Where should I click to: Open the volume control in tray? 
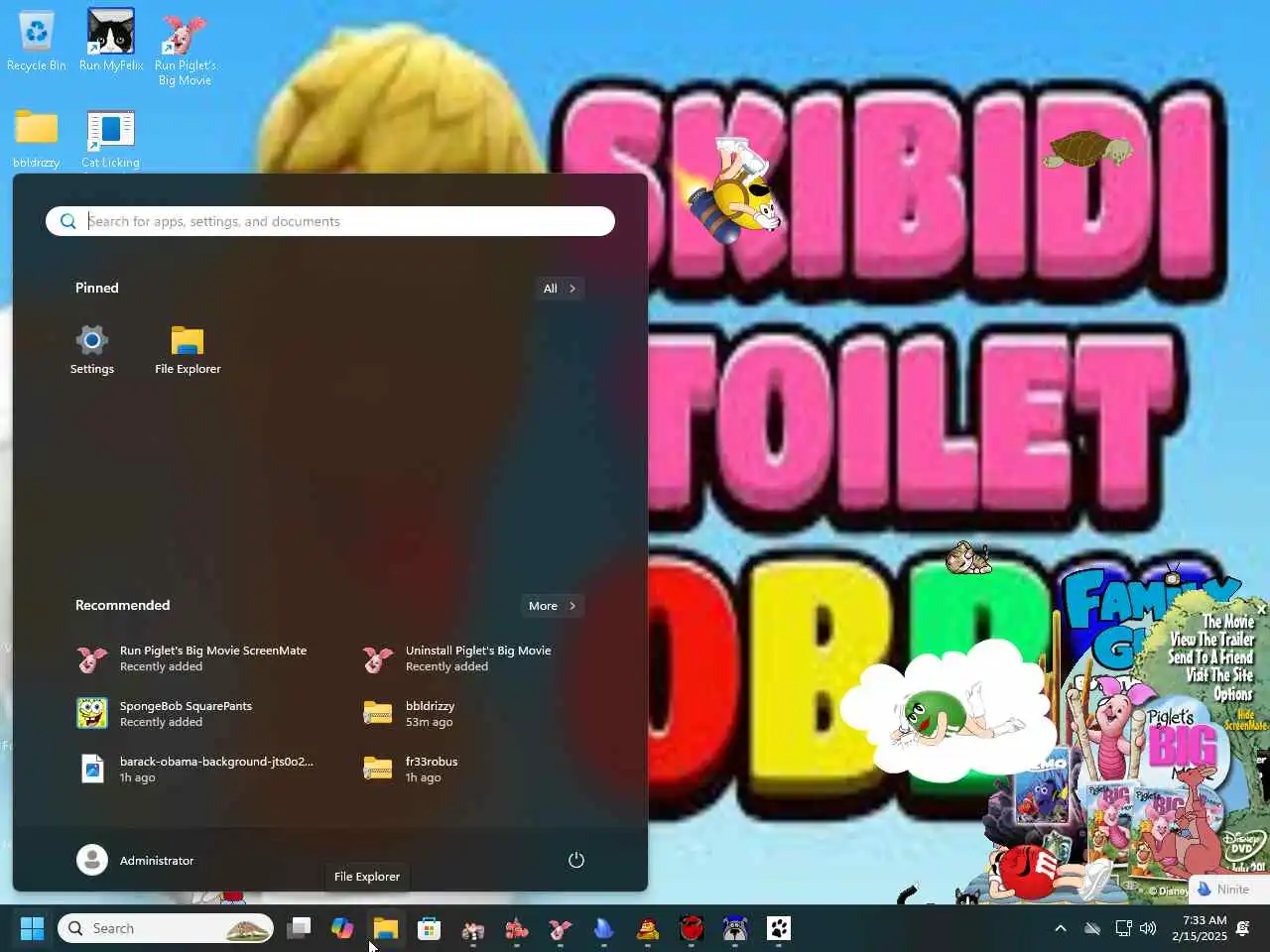click(1149, 928)
